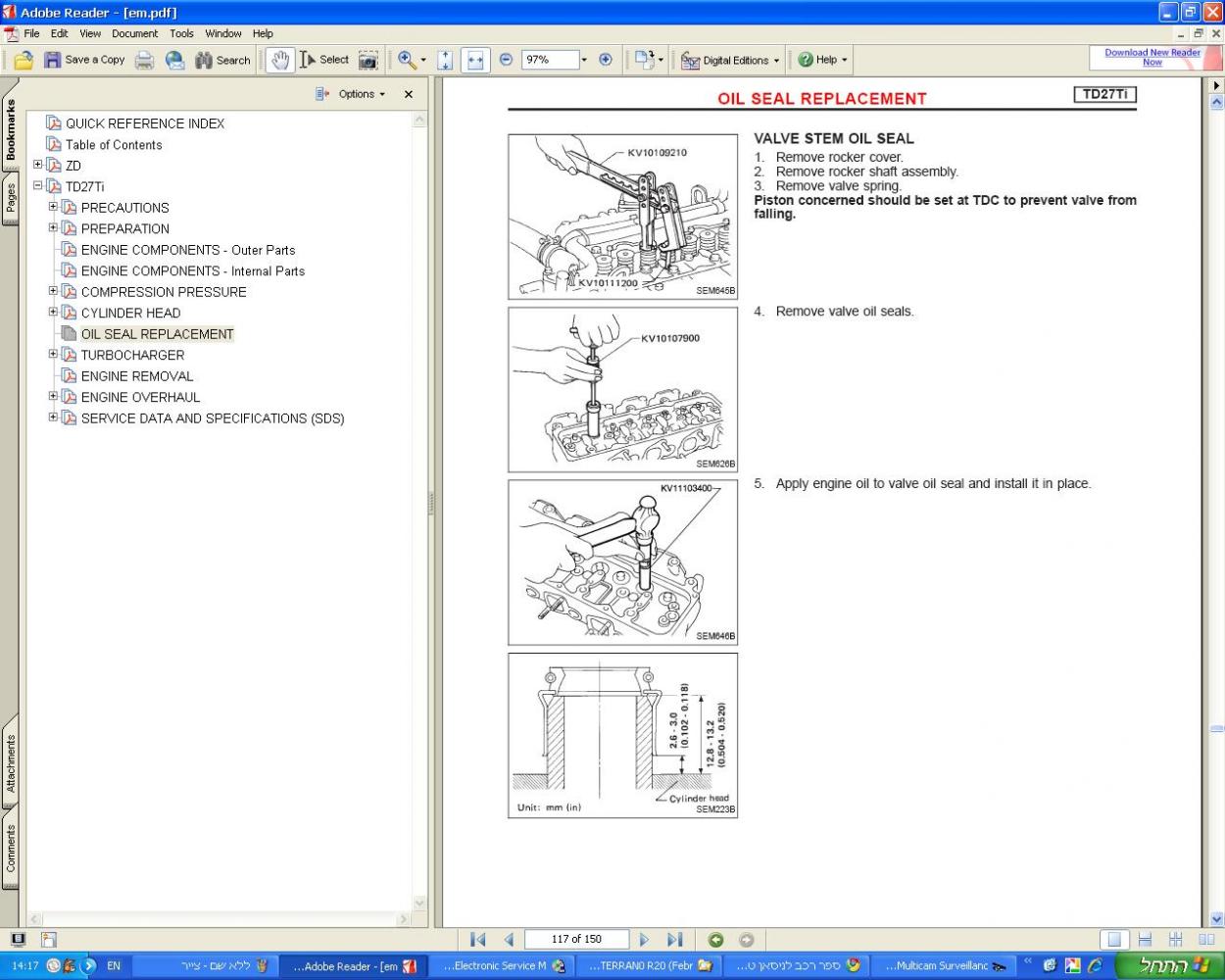Click the zoom out minus button
This screenshot has width=1225, height=980.
[506, 60]
